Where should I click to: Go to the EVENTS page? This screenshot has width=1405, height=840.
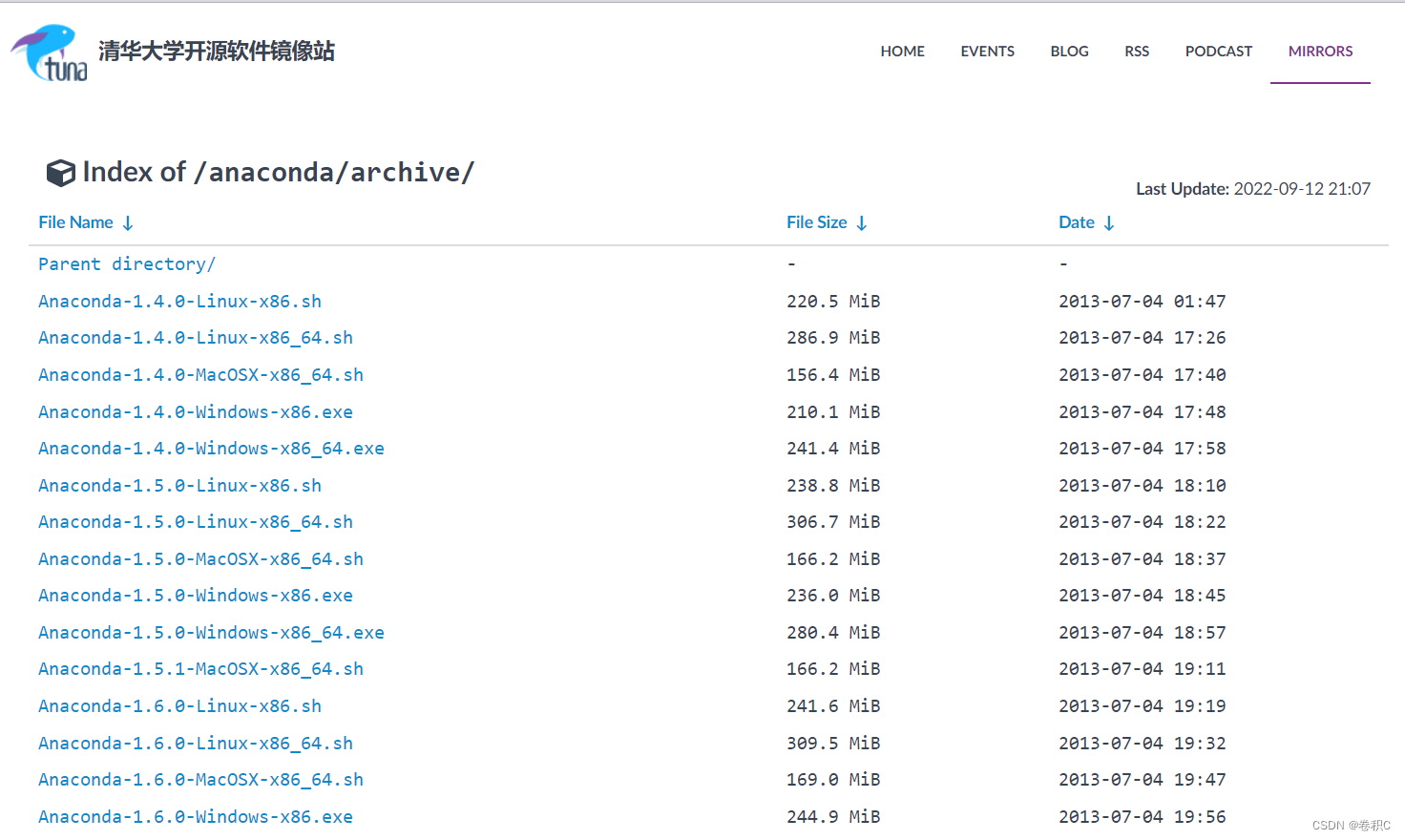click(x=987, y=52)
